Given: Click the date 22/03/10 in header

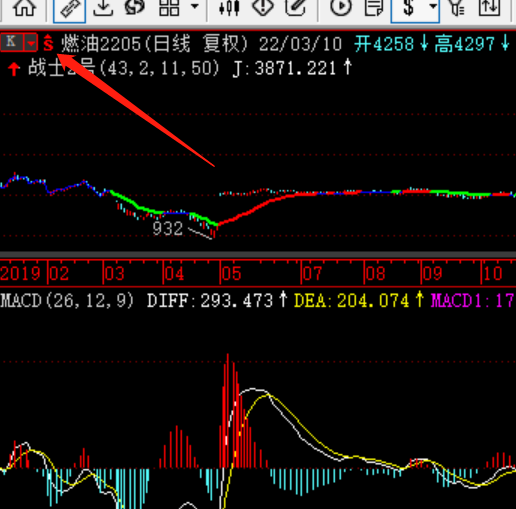Looking at the screenshot, I should coord(300,44).
